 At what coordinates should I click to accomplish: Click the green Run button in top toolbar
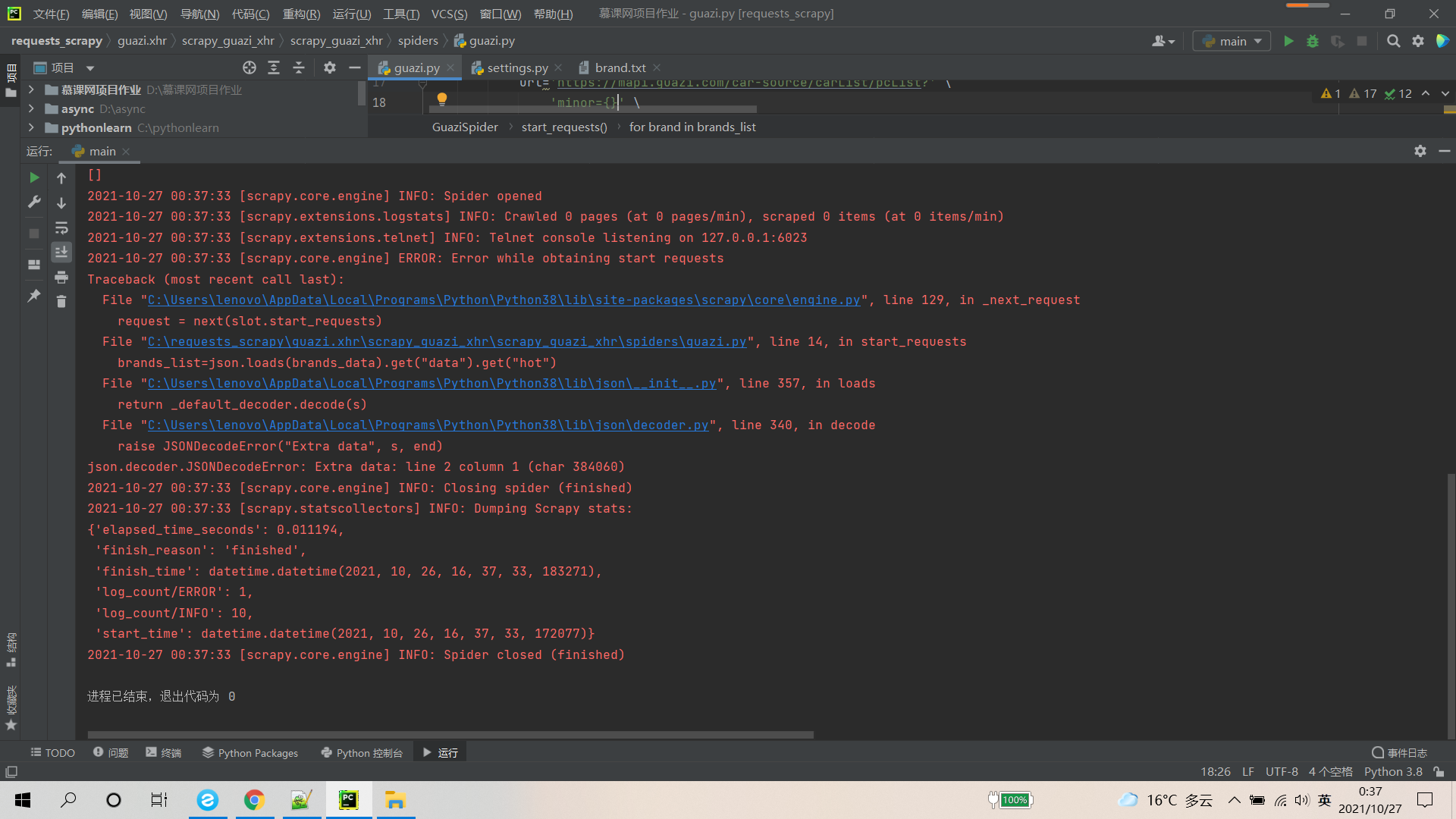pyautogui.click(x=1288, y=41)
